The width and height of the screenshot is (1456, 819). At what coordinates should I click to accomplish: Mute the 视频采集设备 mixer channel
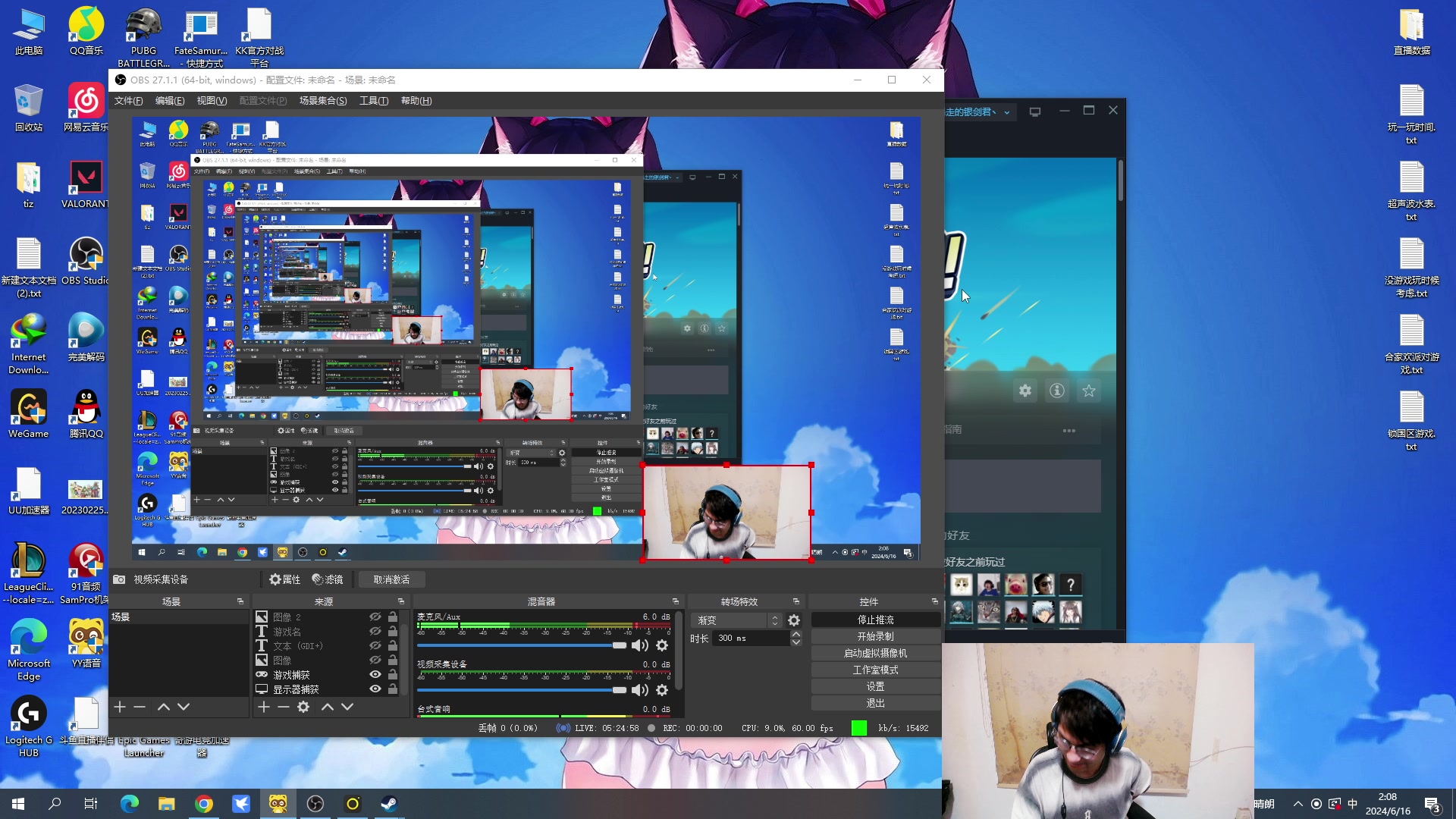coord(640,690)
